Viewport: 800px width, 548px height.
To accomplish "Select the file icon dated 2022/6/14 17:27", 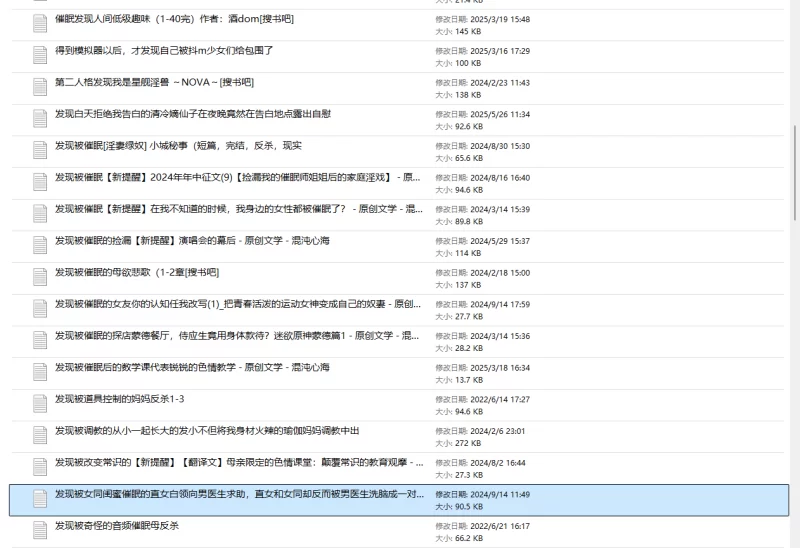I will click(40, 404).
